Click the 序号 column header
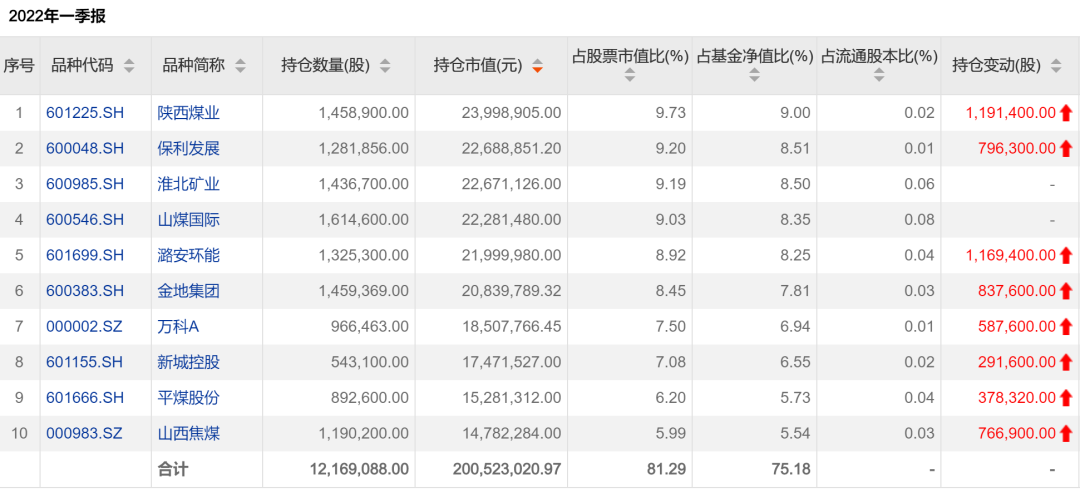1080x497 pixels. pos(19,66)
